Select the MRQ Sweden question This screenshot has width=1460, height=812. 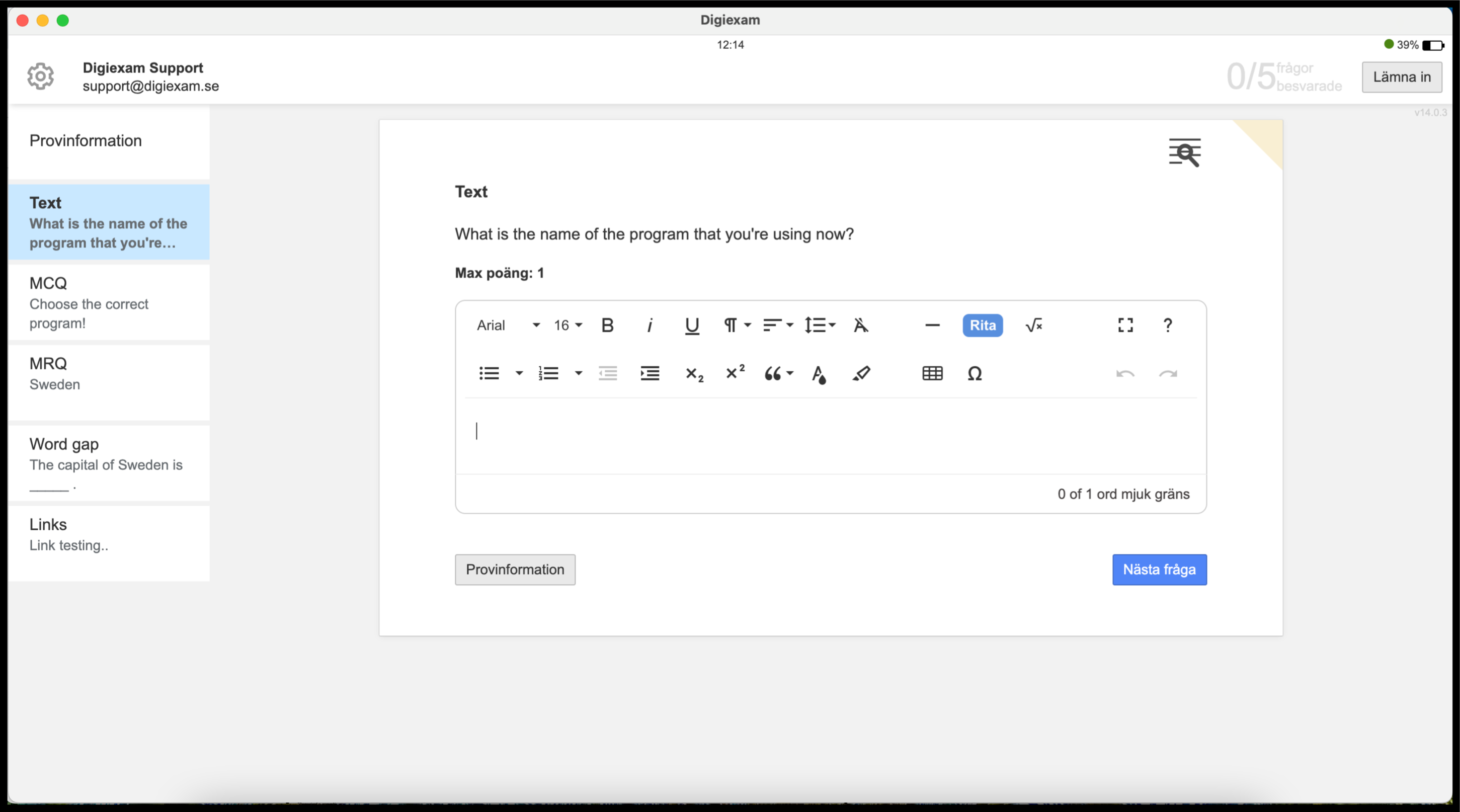click(109, 383)
